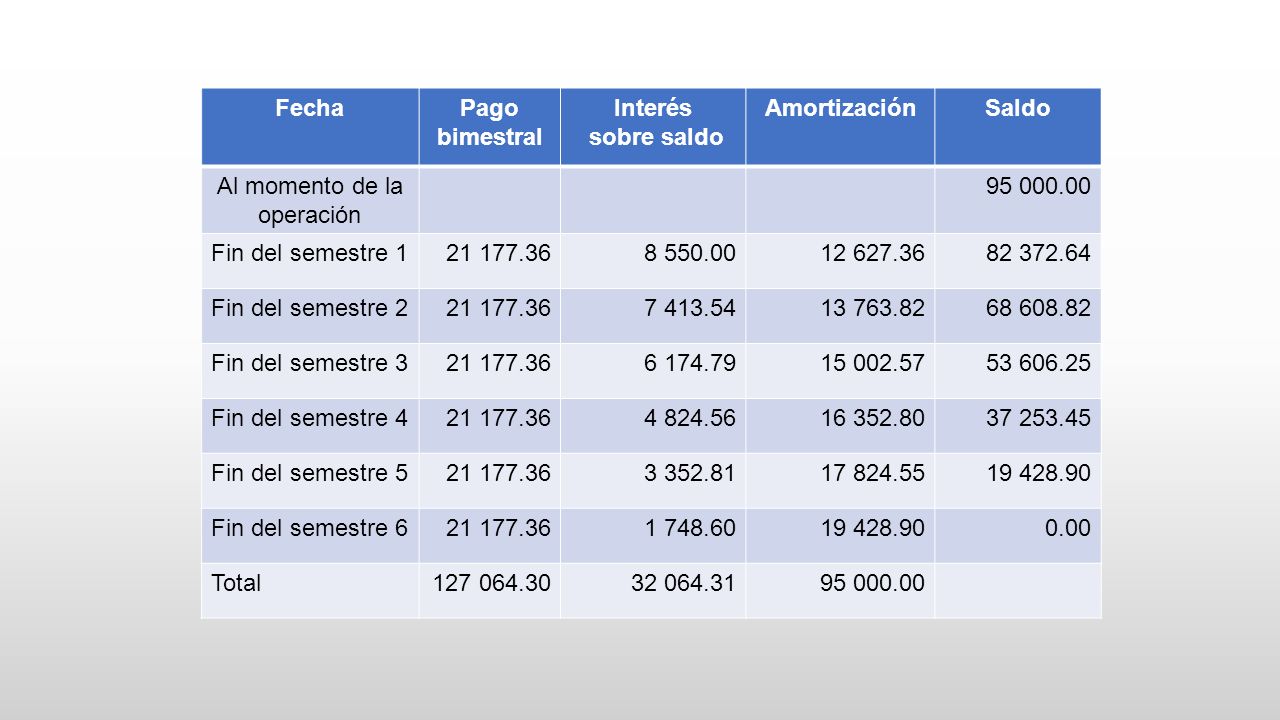Select the Al momento de la operación cell
The height and width of the screenshot is (720, 1280).
click(310, 199)
